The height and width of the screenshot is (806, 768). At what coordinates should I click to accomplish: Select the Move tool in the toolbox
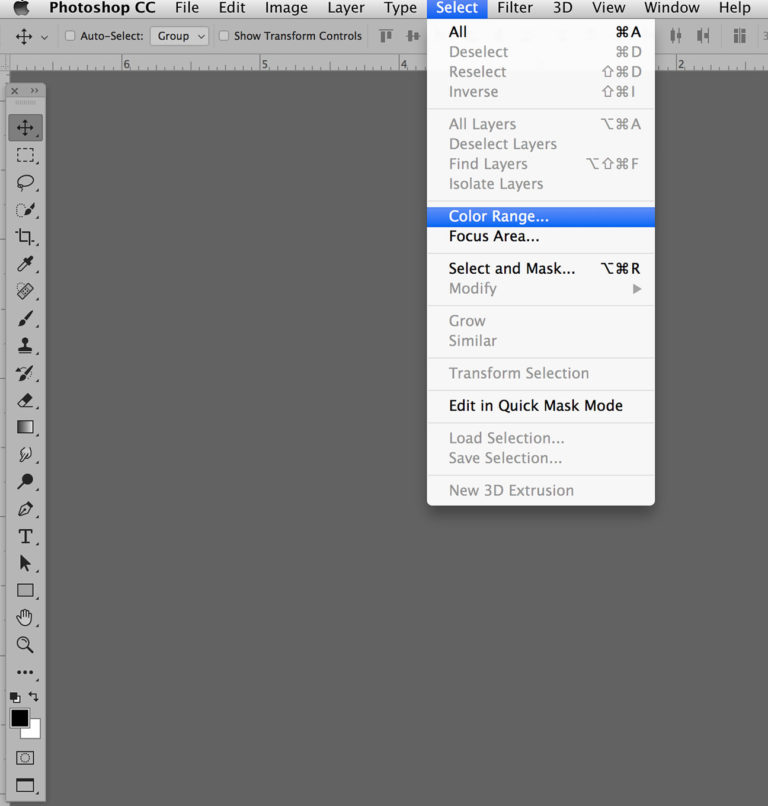(25, 127)
